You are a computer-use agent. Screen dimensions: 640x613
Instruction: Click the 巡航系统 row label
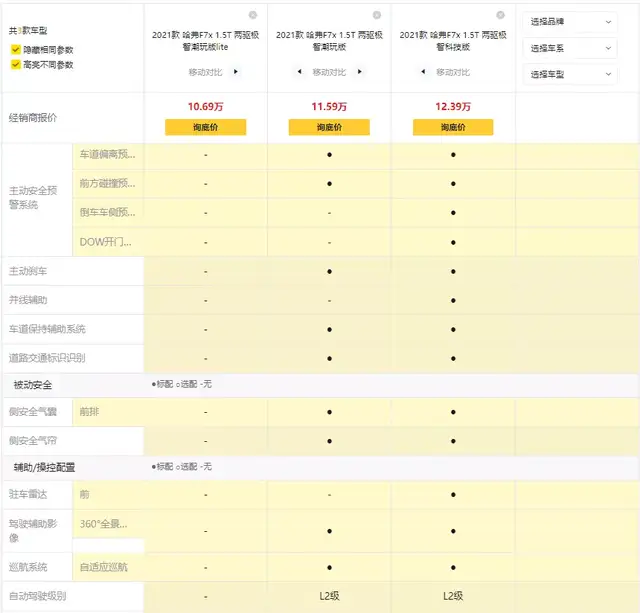(28, 567)
